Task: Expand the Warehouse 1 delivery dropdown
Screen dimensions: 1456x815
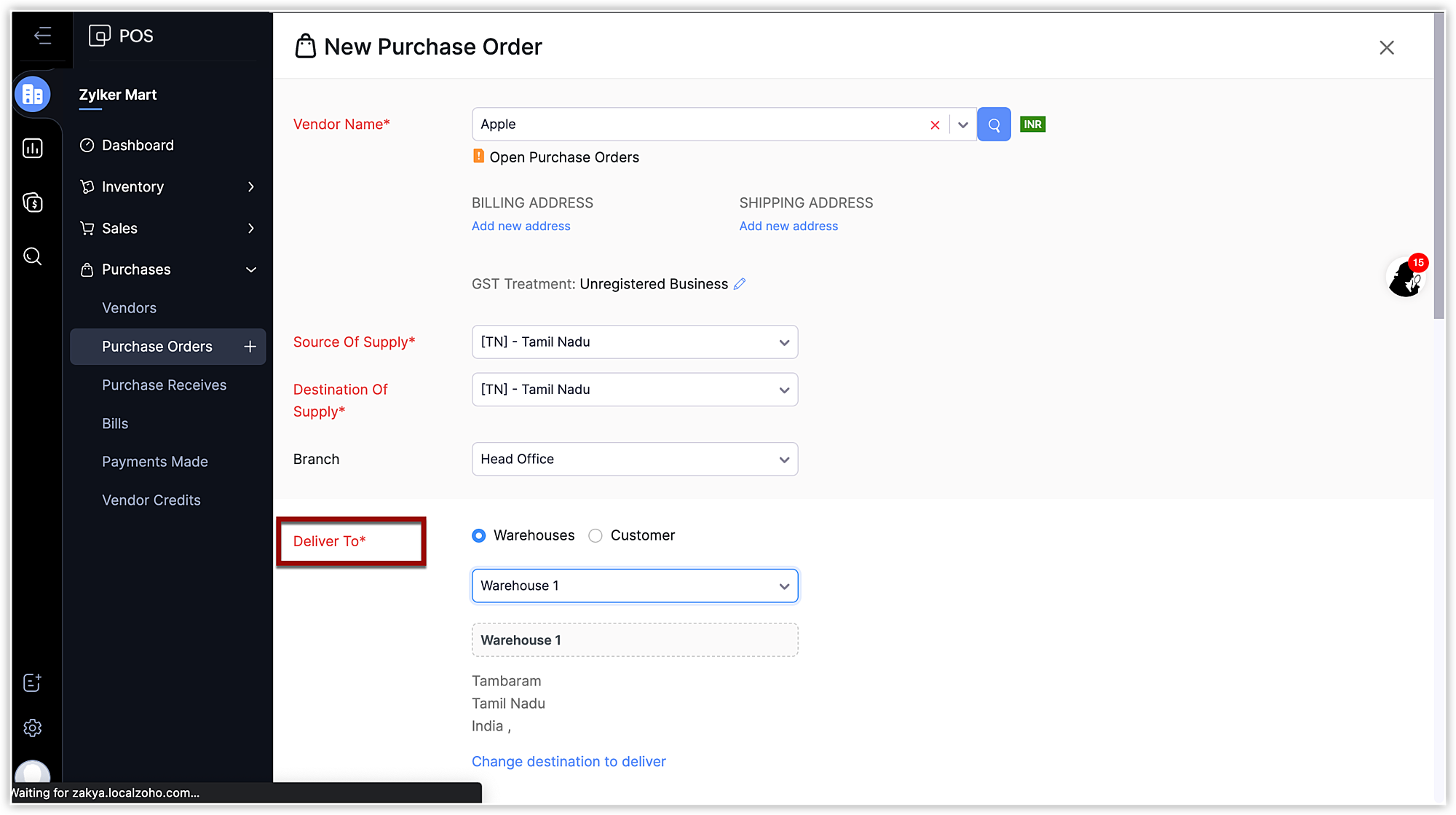Action: pyautogui.click(x=634, y=586)
